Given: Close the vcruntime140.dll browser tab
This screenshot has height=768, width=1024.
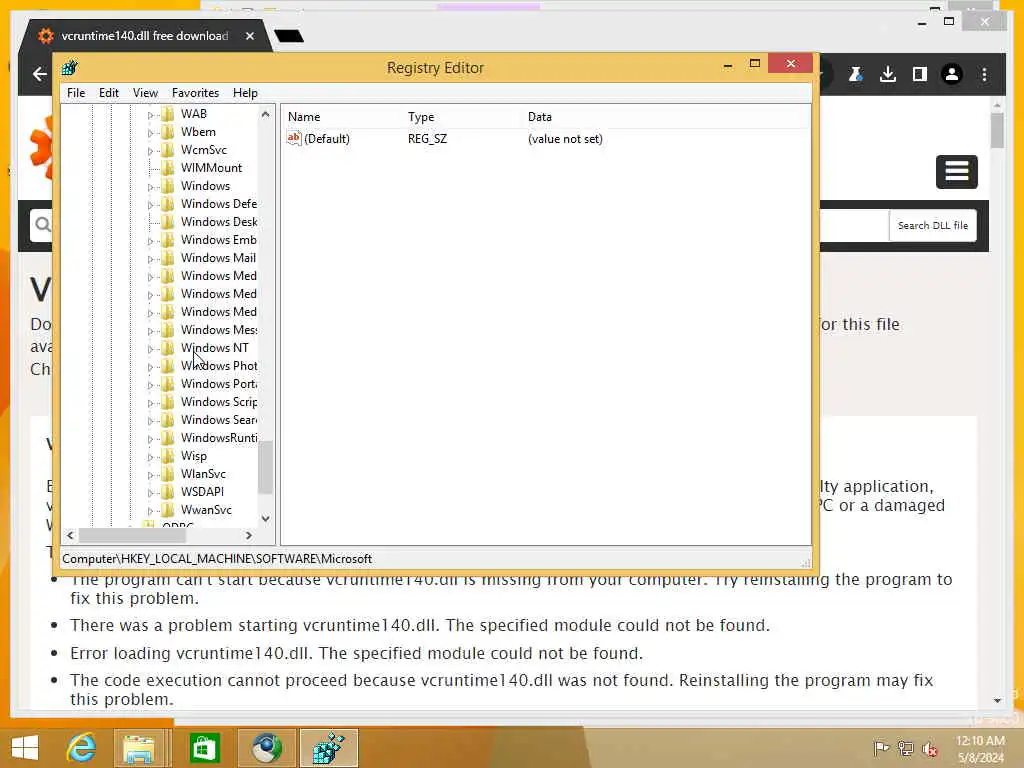Looking at the screenshot, I should click(249, 36).
